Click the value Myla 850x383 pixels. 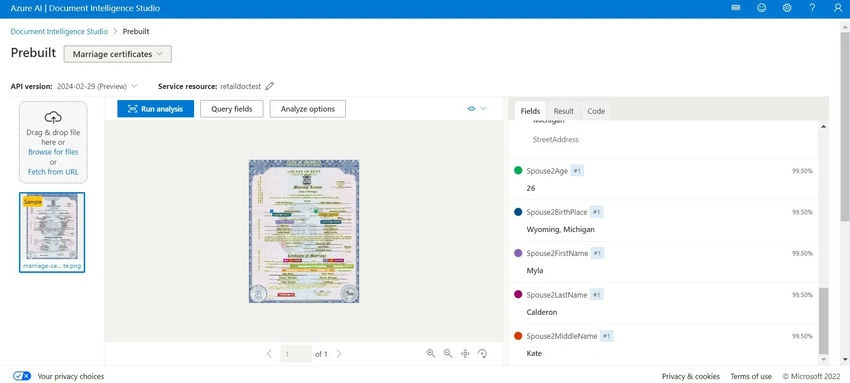[x=535, y=271]
